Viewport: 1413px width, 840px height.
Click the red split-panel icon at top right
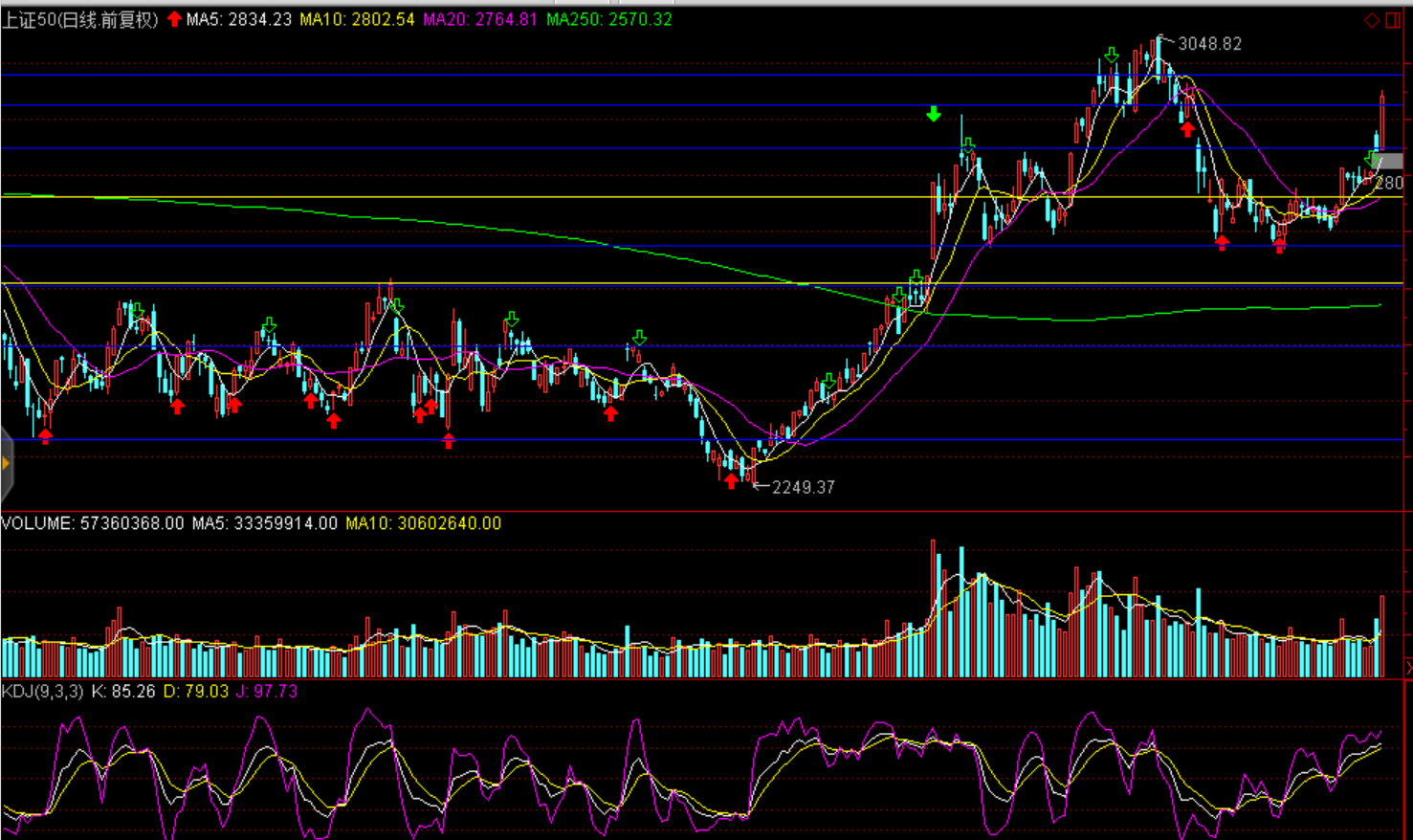tap(1393, 20)
